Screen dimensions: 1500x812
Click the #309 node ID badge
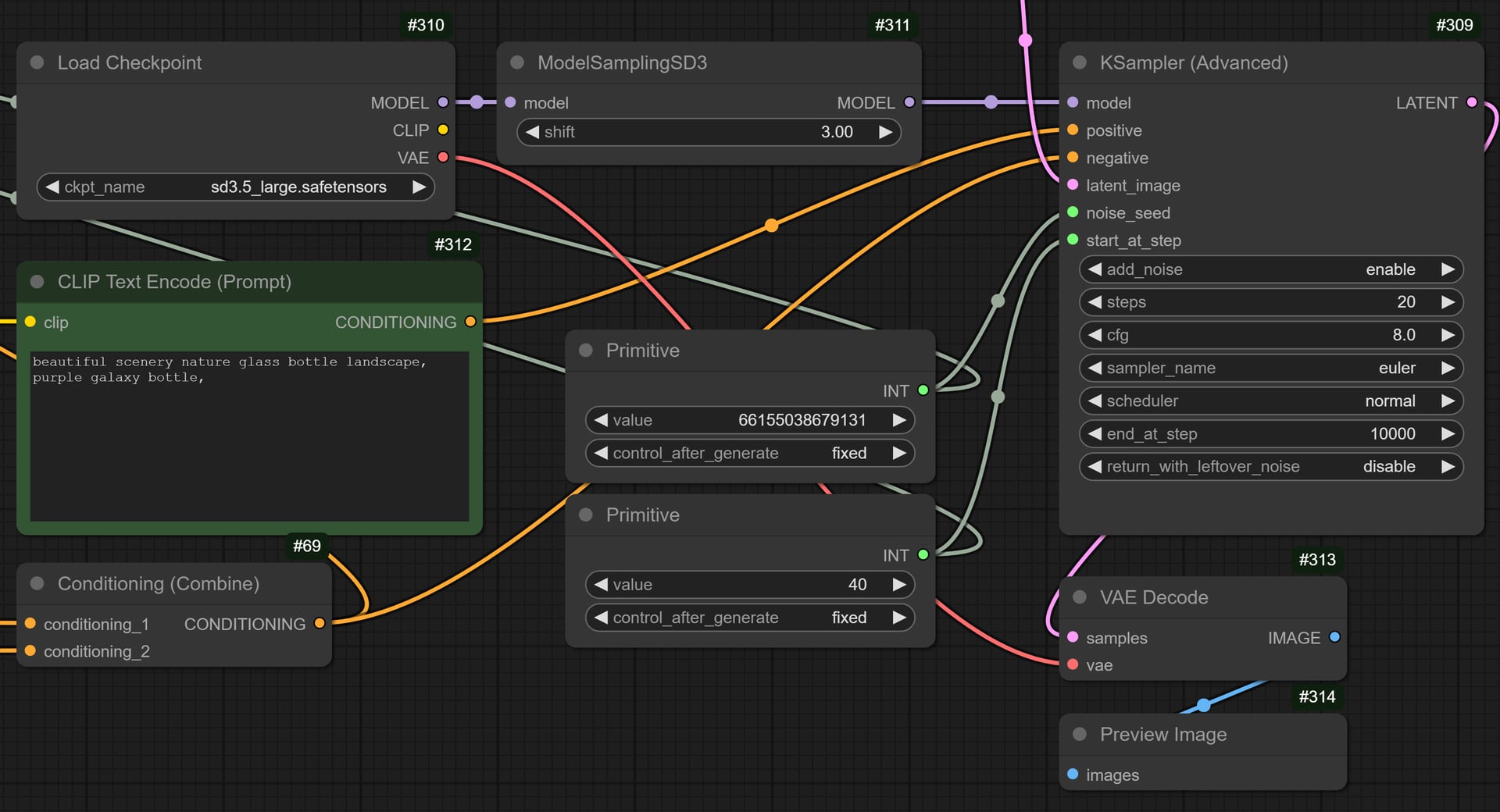tap(1455, 25)
